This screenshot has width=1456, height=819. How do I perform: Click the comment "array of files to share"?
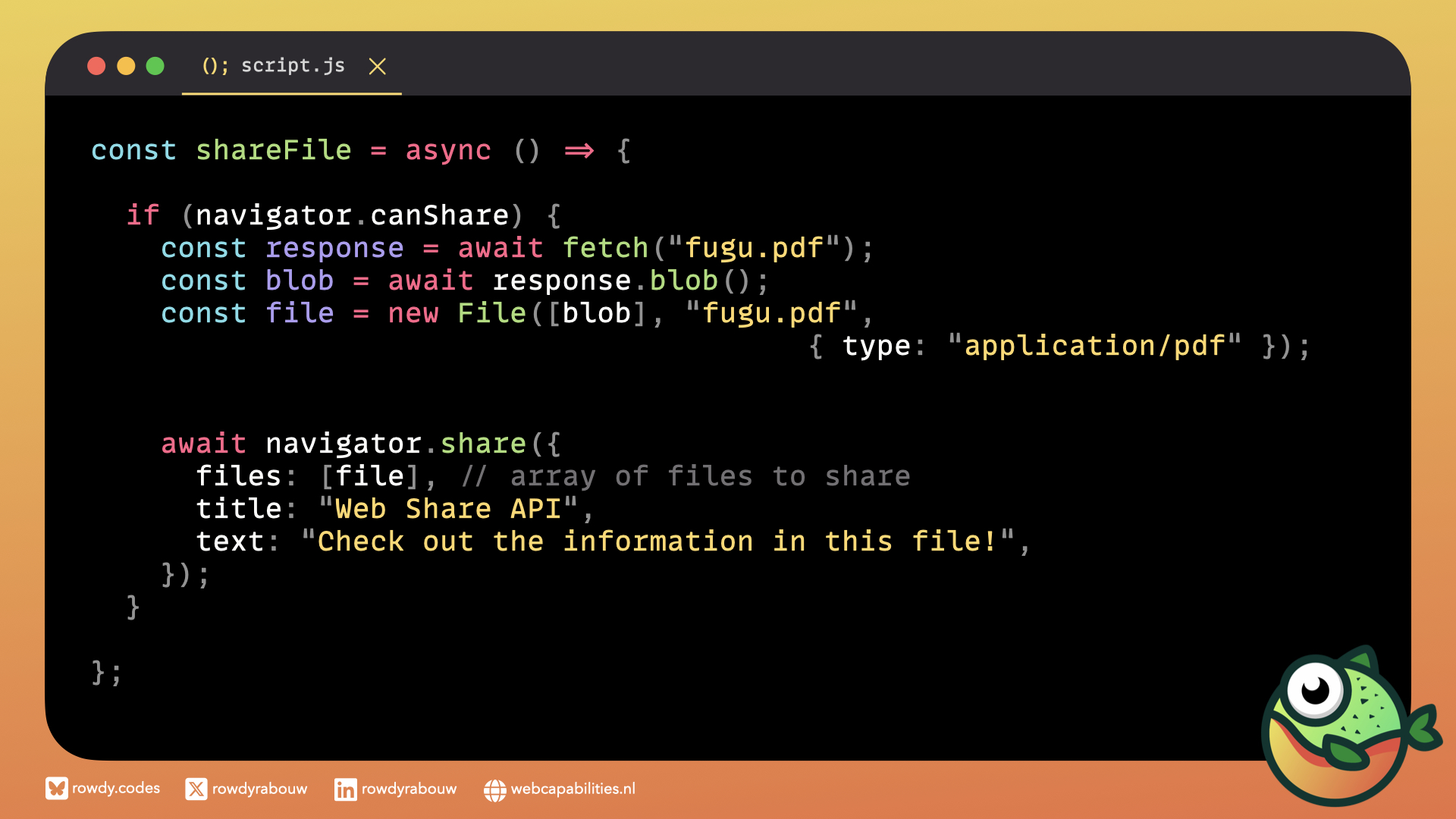click(x=709, y=476)
